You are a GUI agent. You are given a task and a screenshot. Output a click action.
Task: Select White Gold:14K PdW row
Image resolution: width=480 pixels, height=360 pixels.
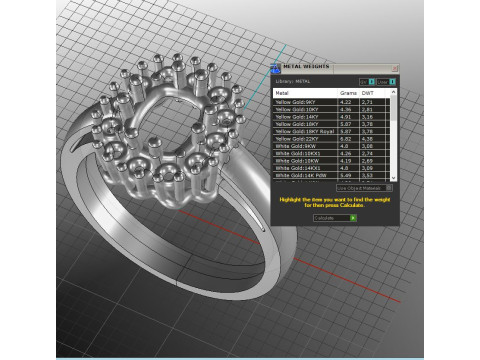(331, 175)
